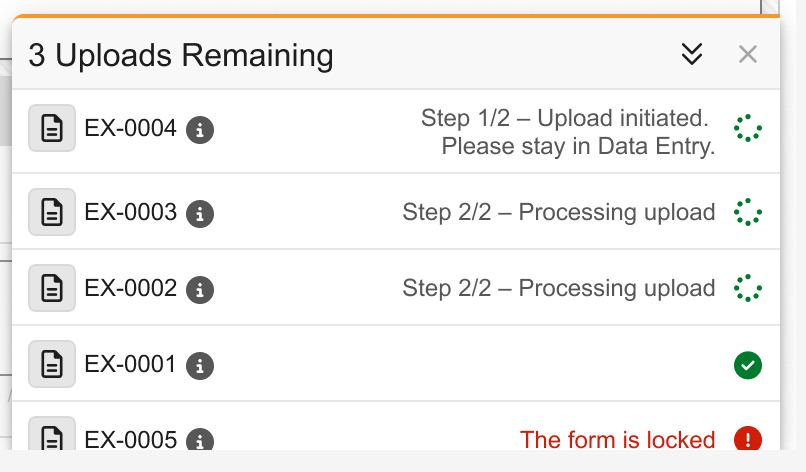
Task: Click "The form is locked" error message
Action: pyautogui.click(x=617, y=440)
